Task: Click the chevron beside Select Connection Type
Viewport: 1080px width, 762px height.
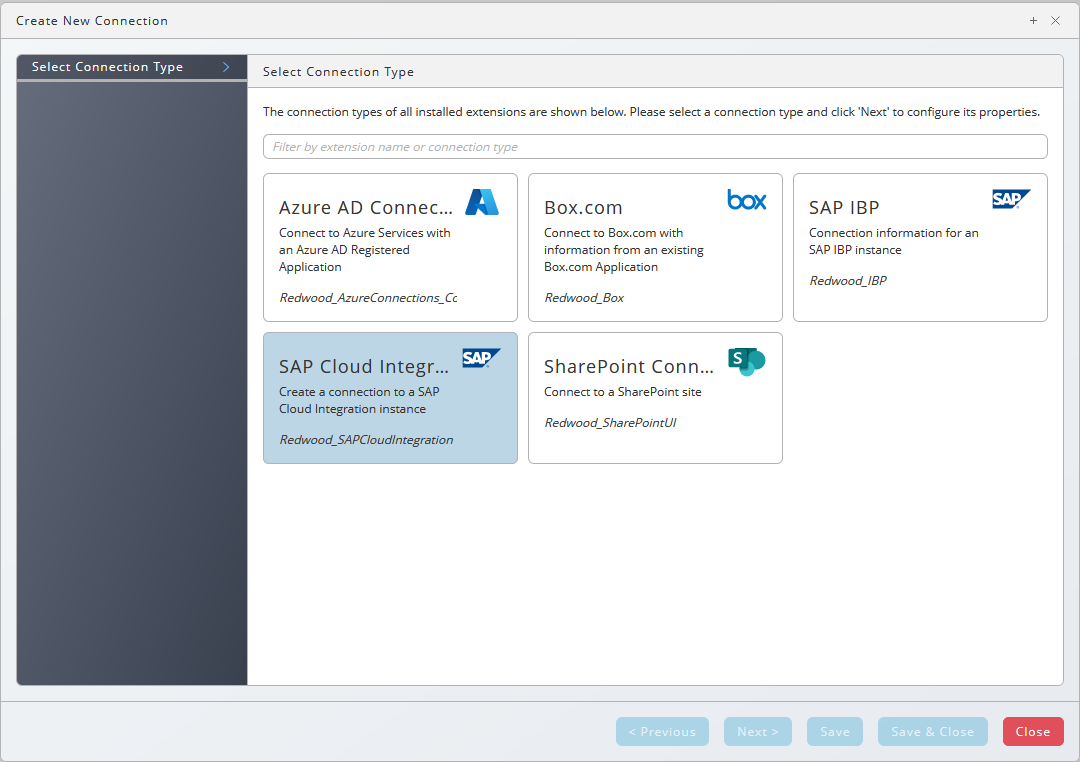Action: click(226, 67)
